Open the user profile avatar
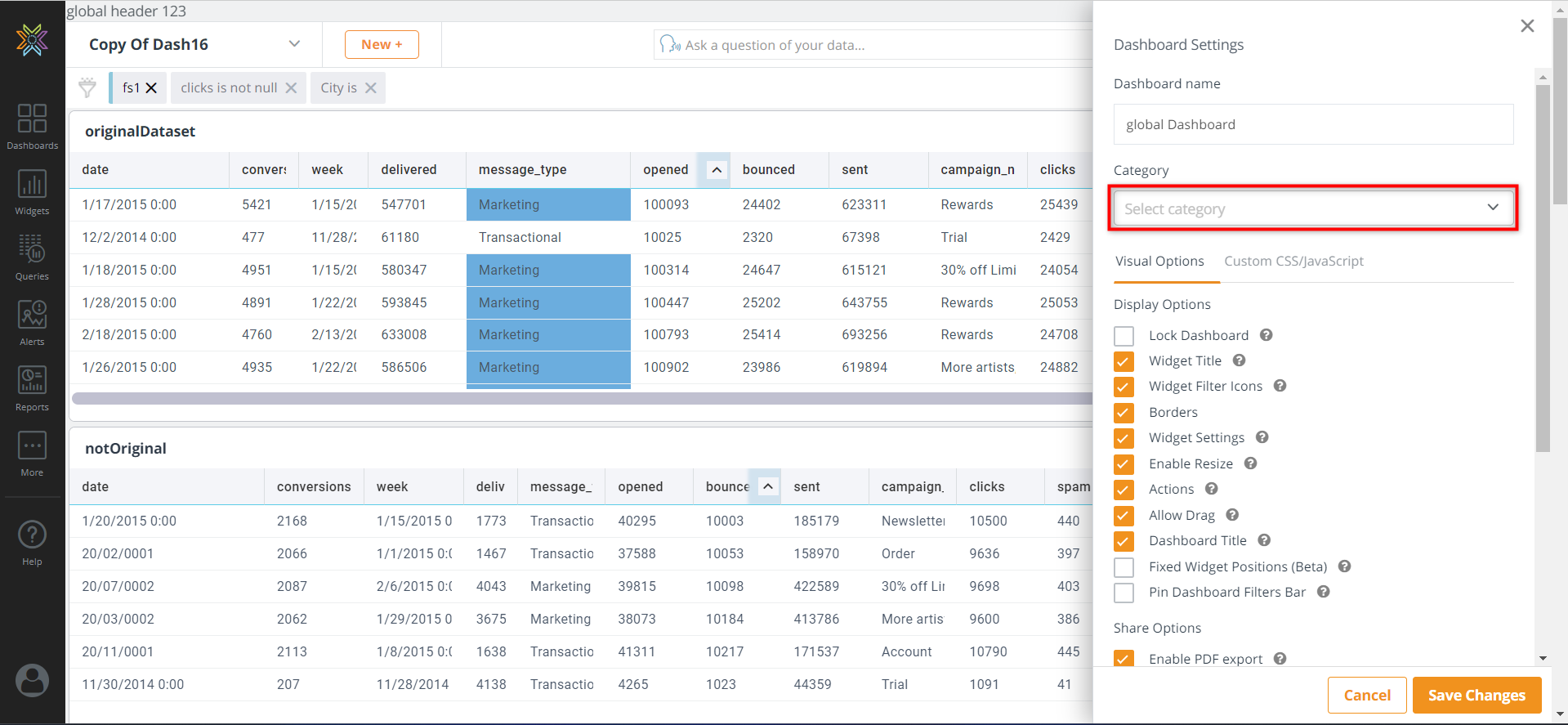Viewport: 1568px width, 725px height. click(x=32, y=680)
